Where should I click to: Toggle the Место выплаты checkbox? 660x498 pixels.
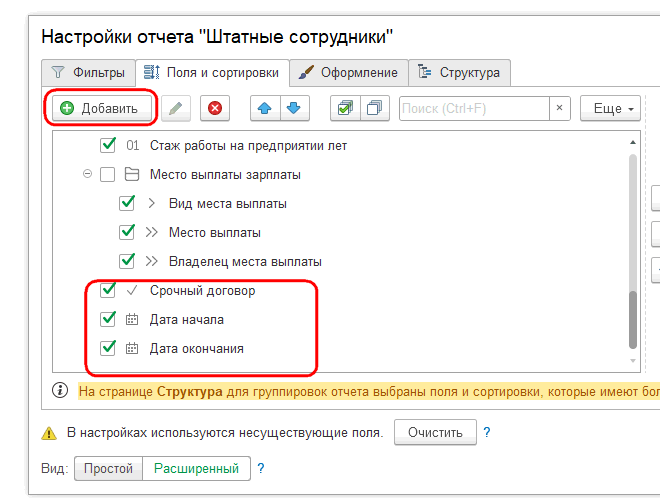[127, 232]
